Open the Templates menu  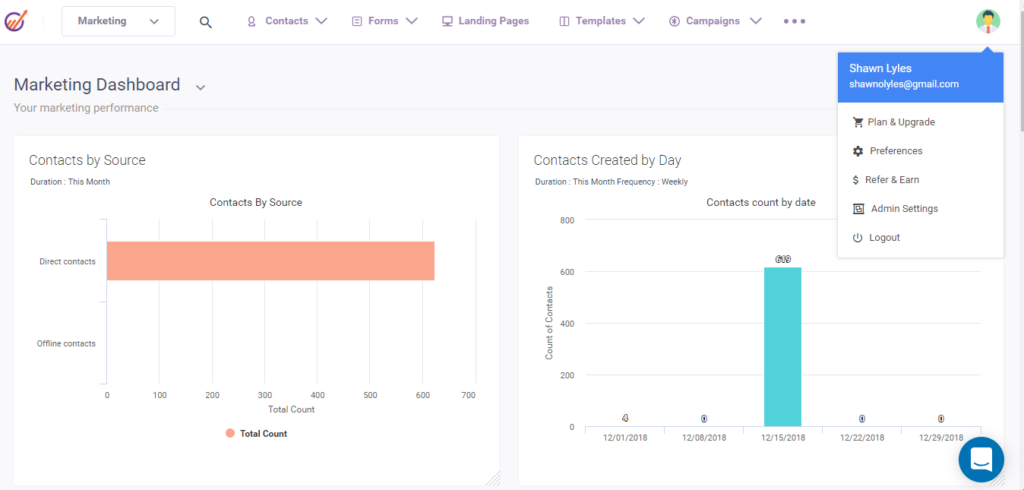click(601, 21)
